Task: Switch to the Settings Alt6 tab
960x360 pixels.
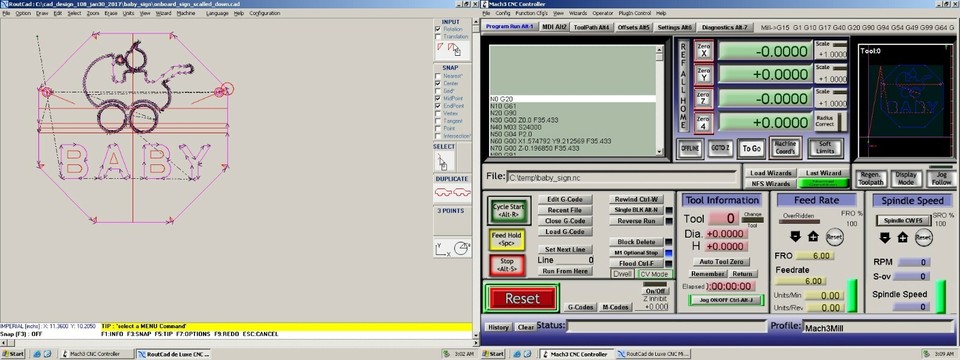Action: [675, 27]
